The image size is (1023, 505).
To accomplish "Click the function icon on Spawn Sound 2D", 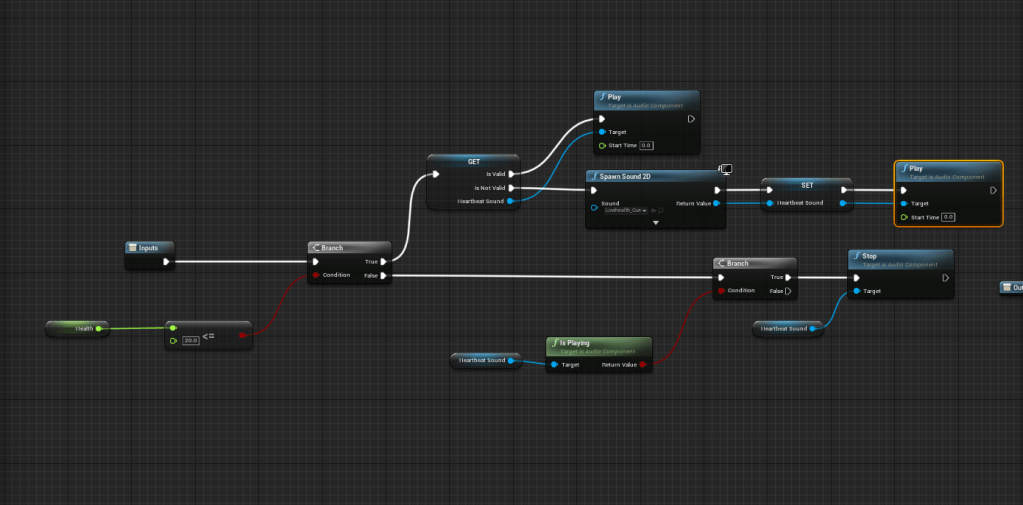I will (593, 176).
